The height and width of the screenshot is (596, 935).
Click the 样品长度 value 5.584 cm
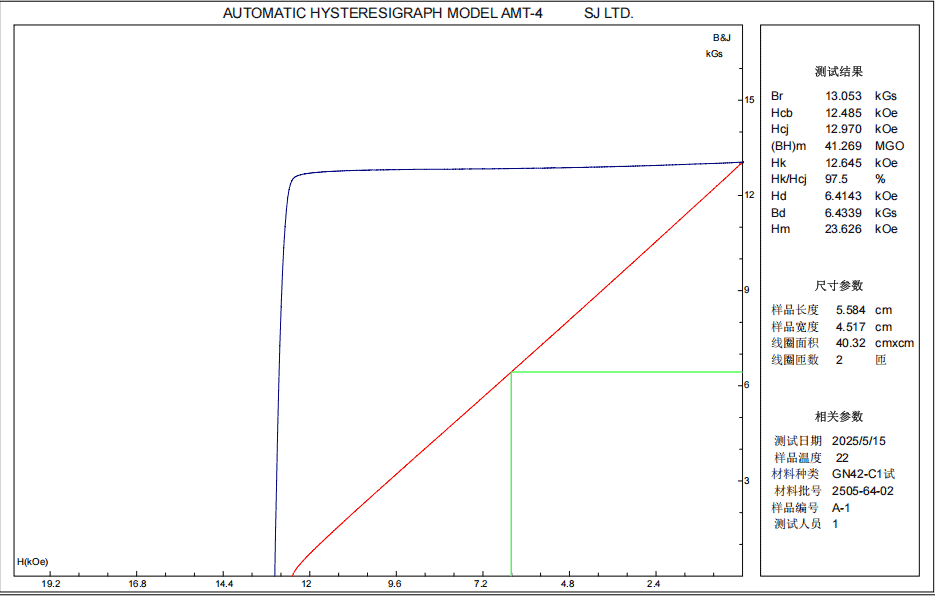pyautogui.click(x=850, y=309)
